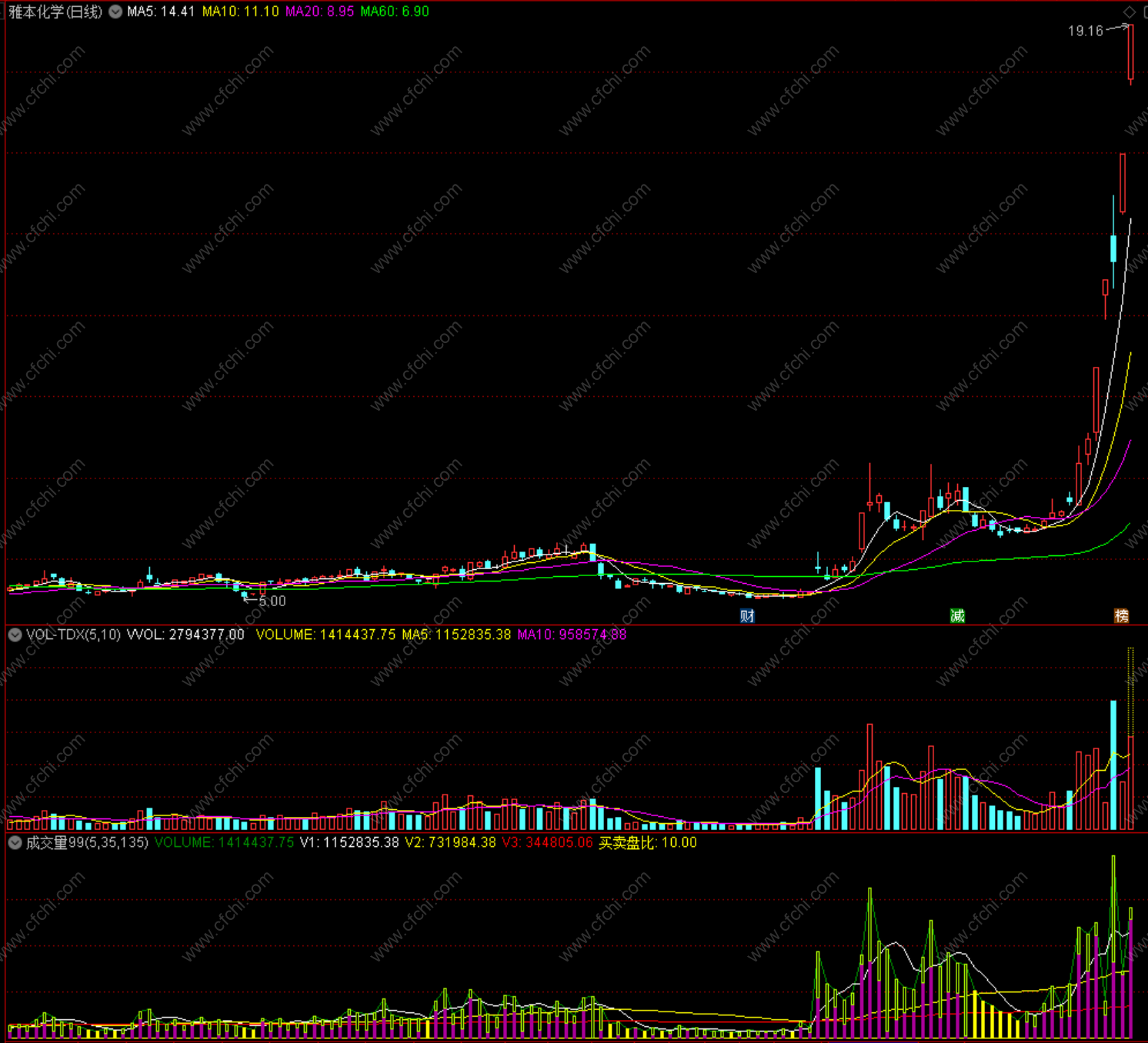Click the volume MA5: 1152835.38 label

[x=456, y=635]
